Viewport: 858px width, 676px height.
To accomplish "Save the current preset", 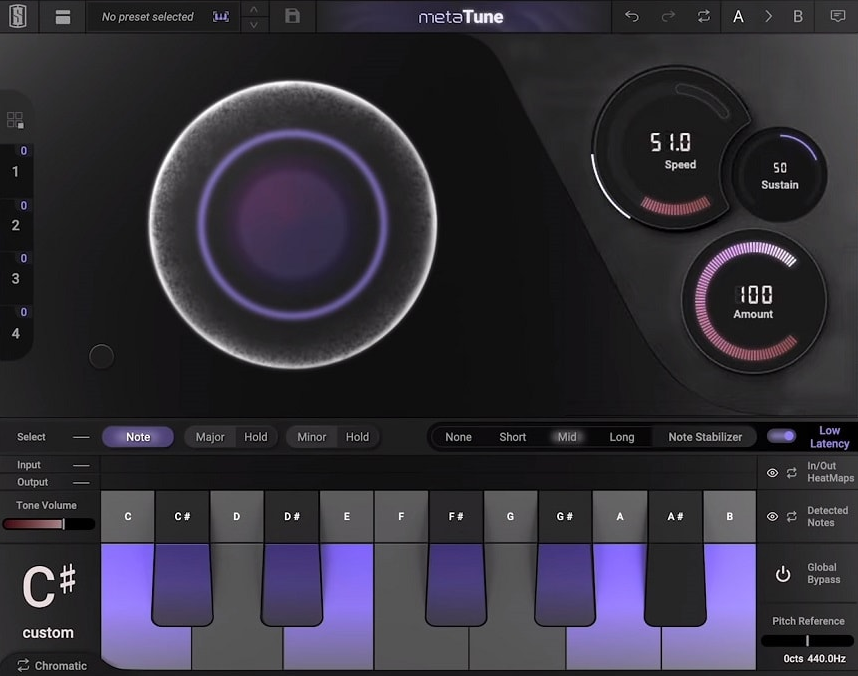I will [292, 16].
